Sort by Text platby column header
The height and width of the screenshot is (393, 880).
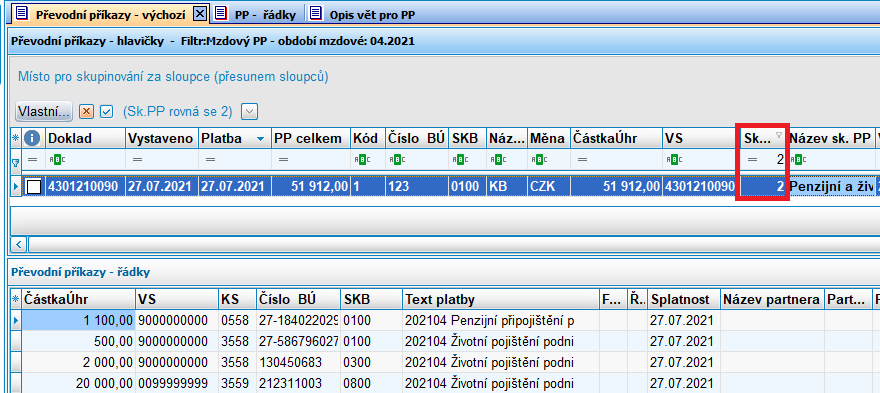(x=501, y=300)
